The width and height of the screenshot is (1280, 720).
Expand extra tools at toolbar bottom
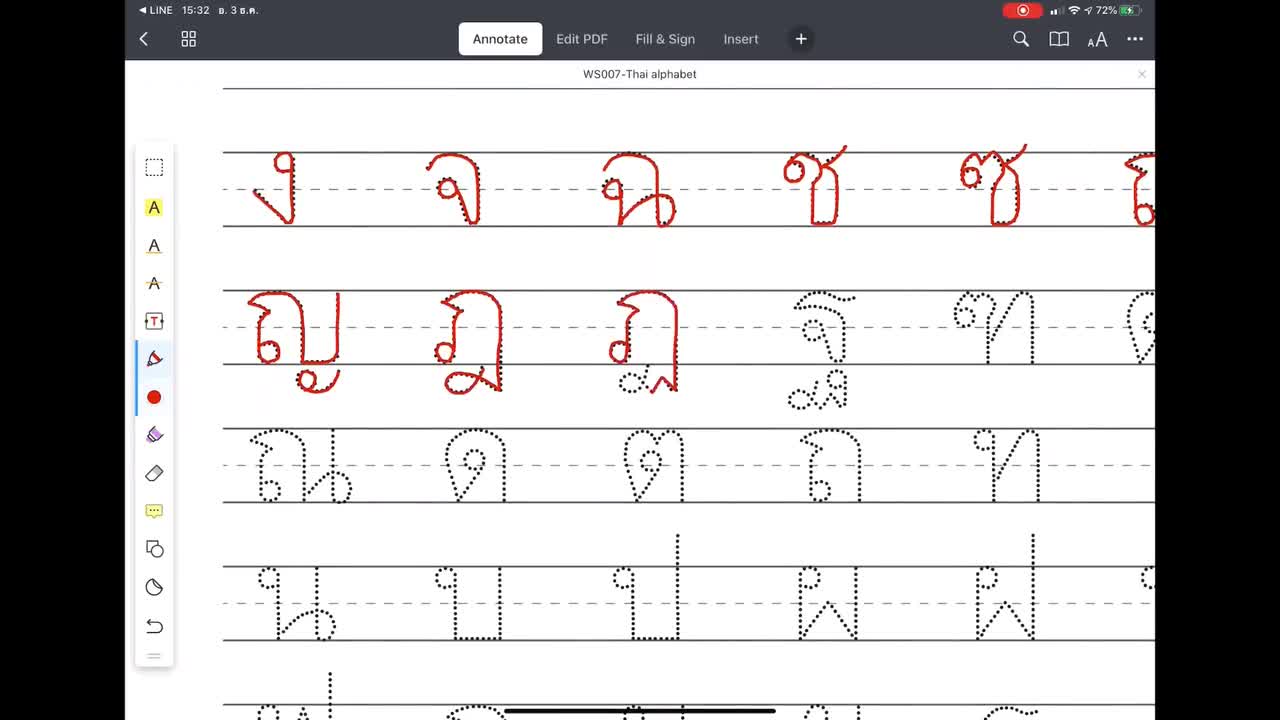pyautogui.click(x=154, y=657)
